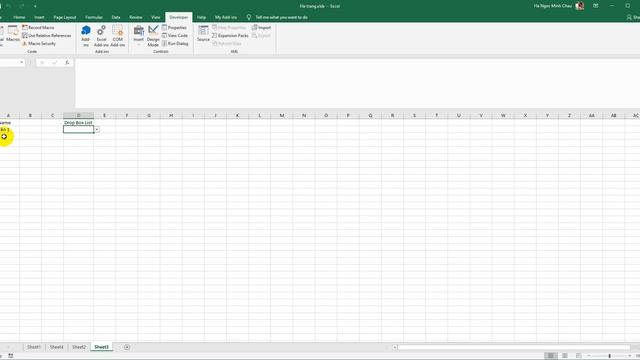Click the Tell me what you want search box
The height and width of the screenshot is (360, 640).
278,17
